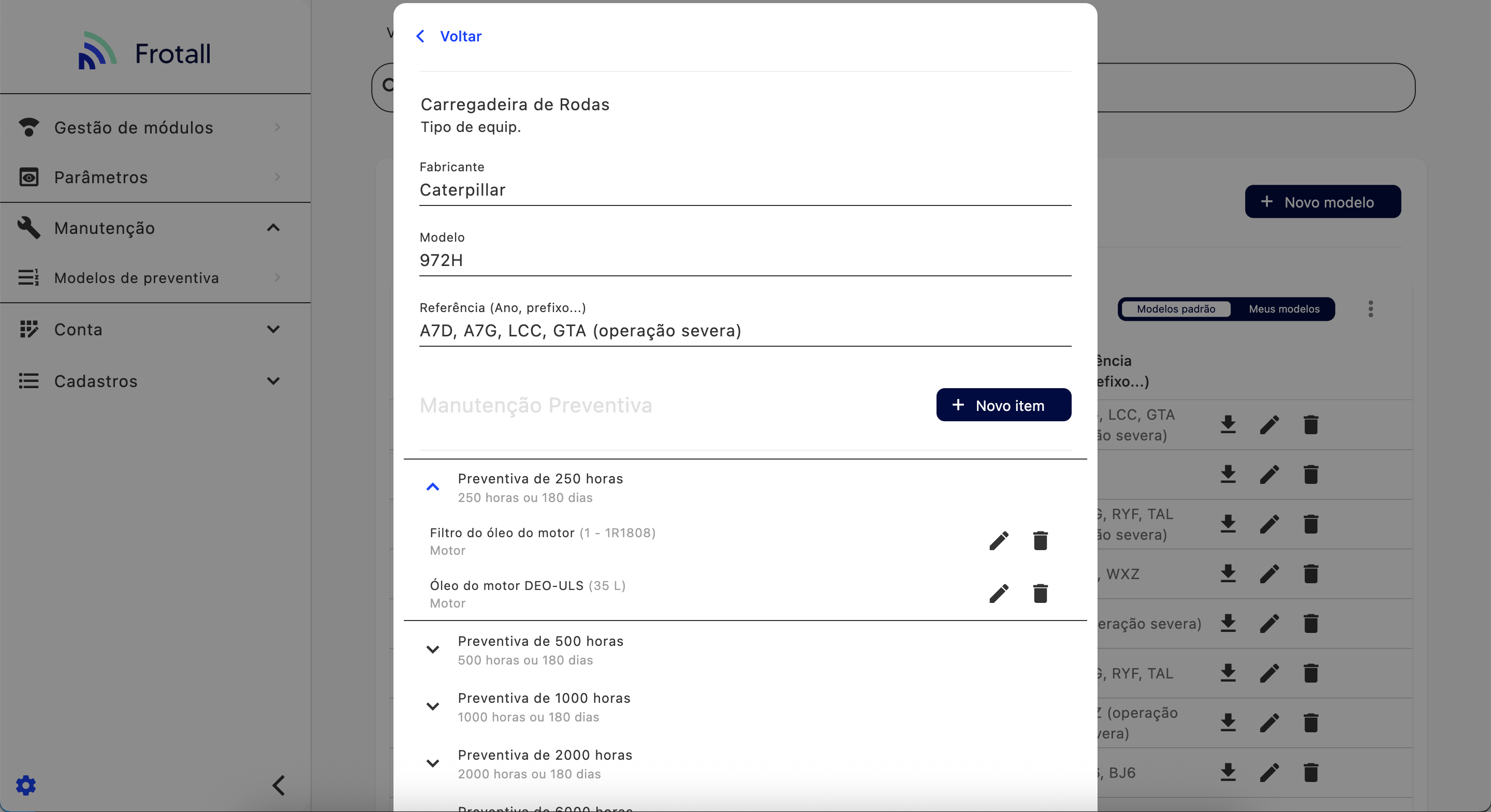The height and width of the screenshot is (812, 1491).
Task: Go back via the Voltar link
Action: coord(461,36)
